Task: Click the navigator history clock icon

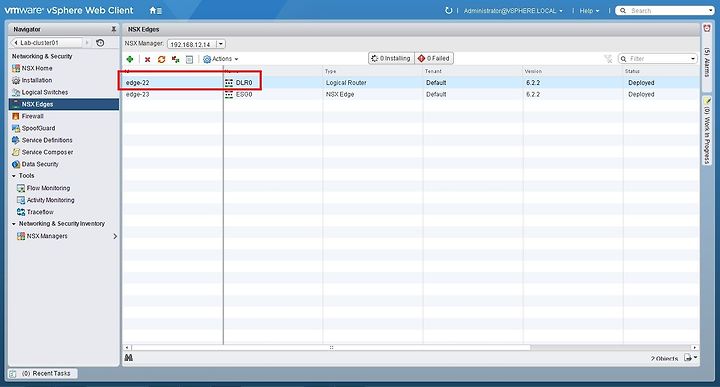Action: click(100, 43)
